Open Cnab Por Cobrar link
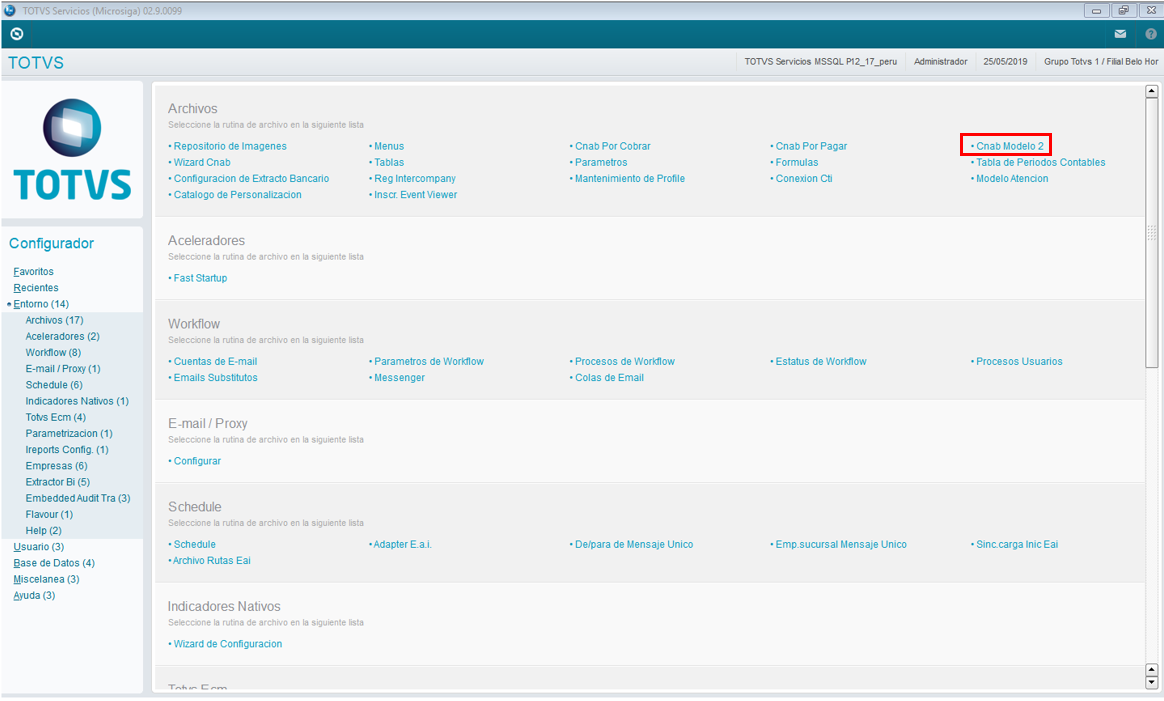Screen dimensions: 1164x701 click(612, 147)
